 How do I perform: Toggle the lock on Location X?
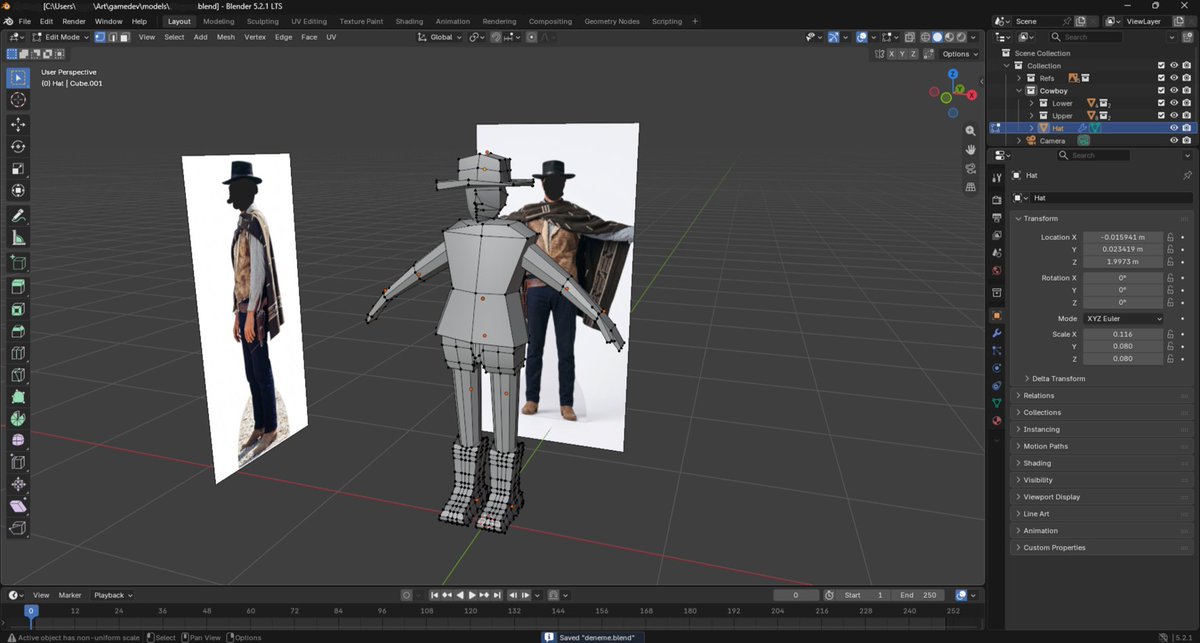1169,237
